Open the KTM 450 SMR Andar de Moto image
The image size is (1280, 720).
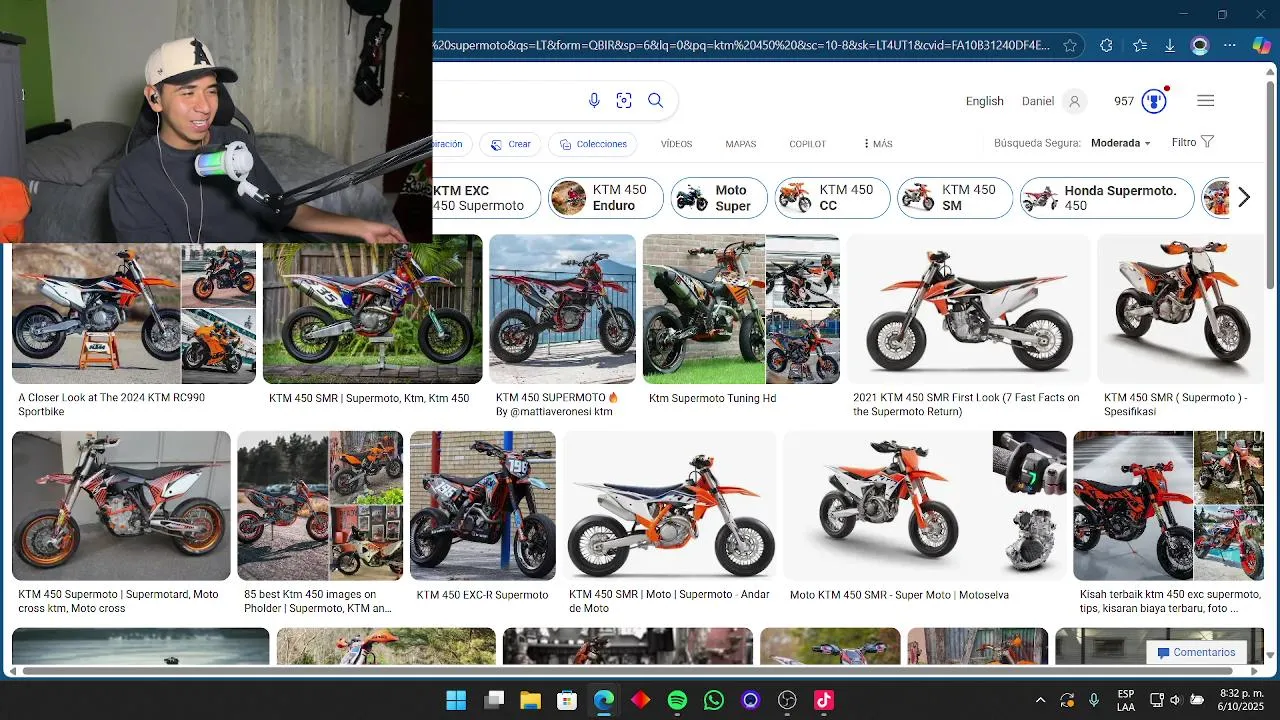tap(669, 506)
